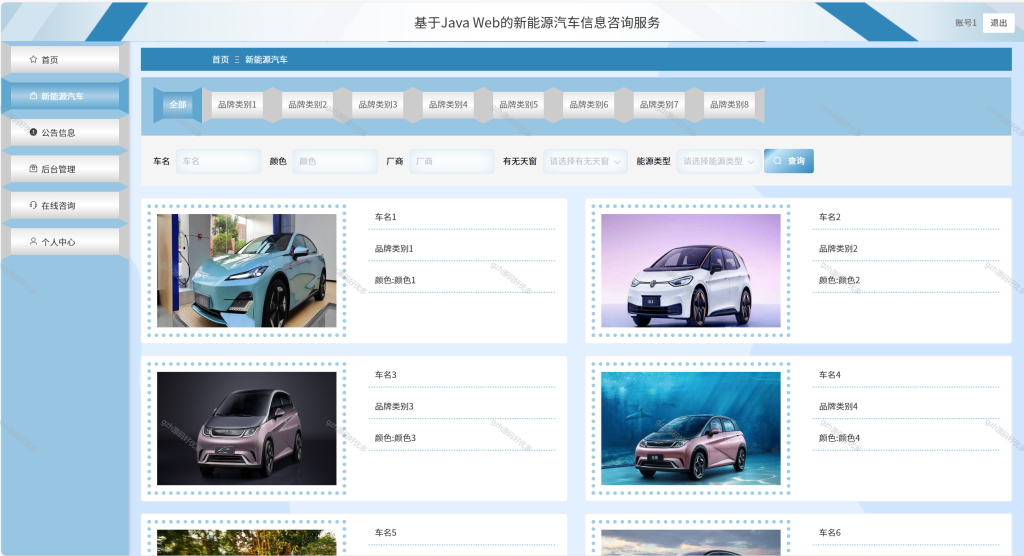Click the 颜色:颜色2 text
1024x556 pixels.
[x=840, y=280]
